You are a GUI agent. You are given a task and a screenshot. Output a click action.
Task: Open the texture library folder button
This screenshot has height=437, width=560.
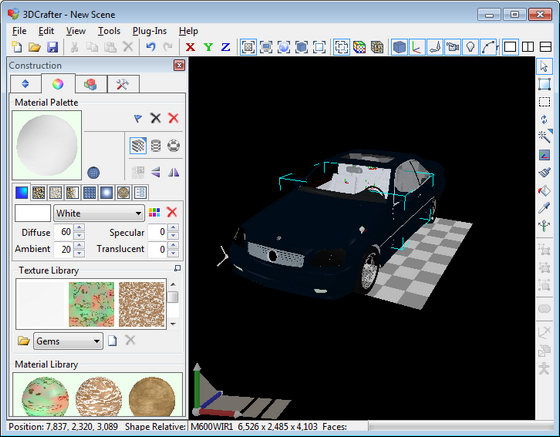click(24, 341)
